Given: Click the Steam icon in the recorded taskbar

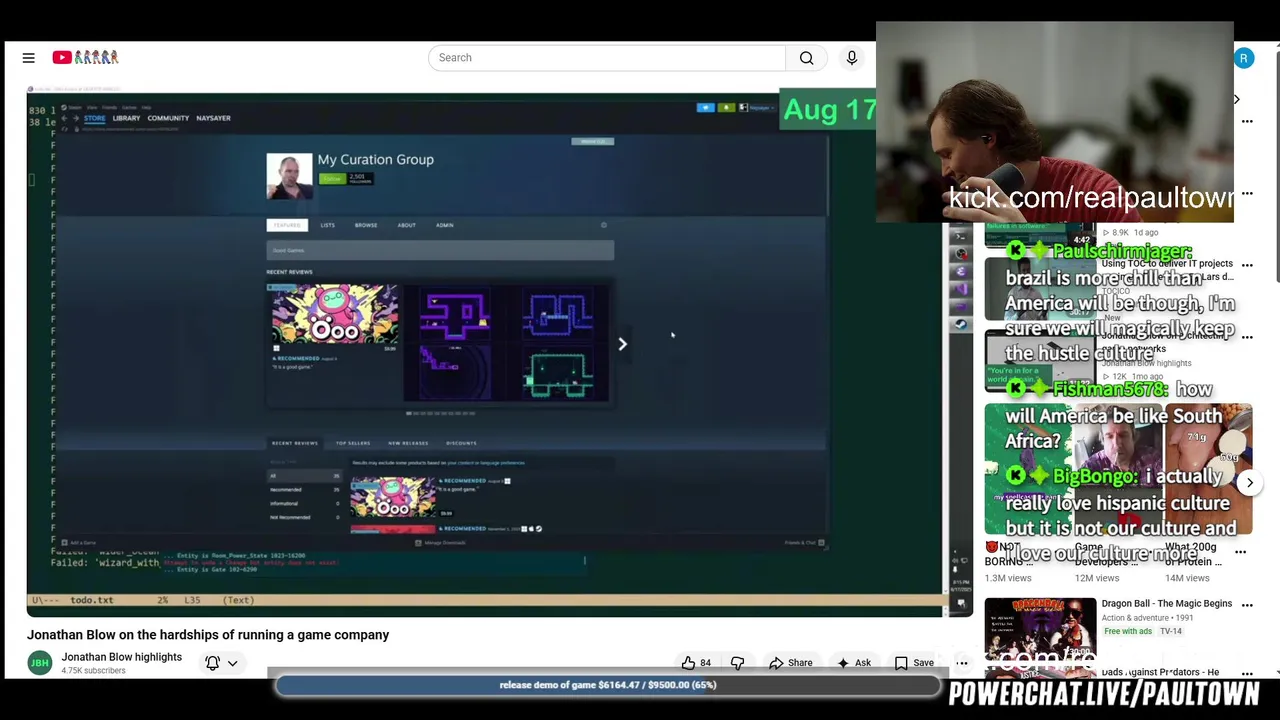Looking at the screenshot, I should 961,324.
